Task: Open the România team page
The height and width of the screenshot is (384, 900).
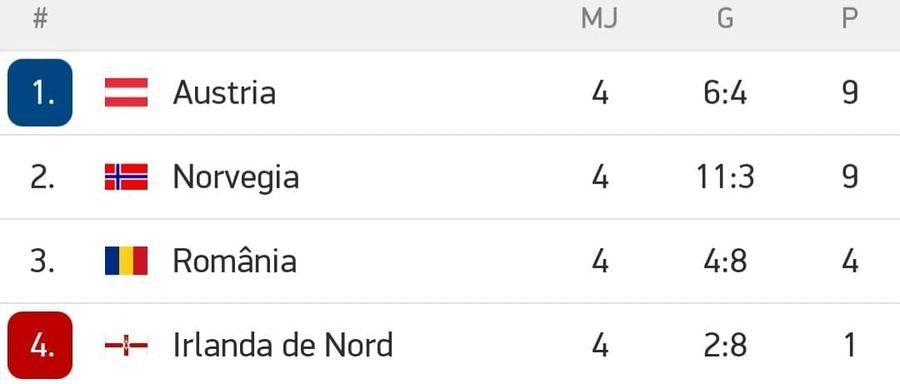Action: [235, 261]
